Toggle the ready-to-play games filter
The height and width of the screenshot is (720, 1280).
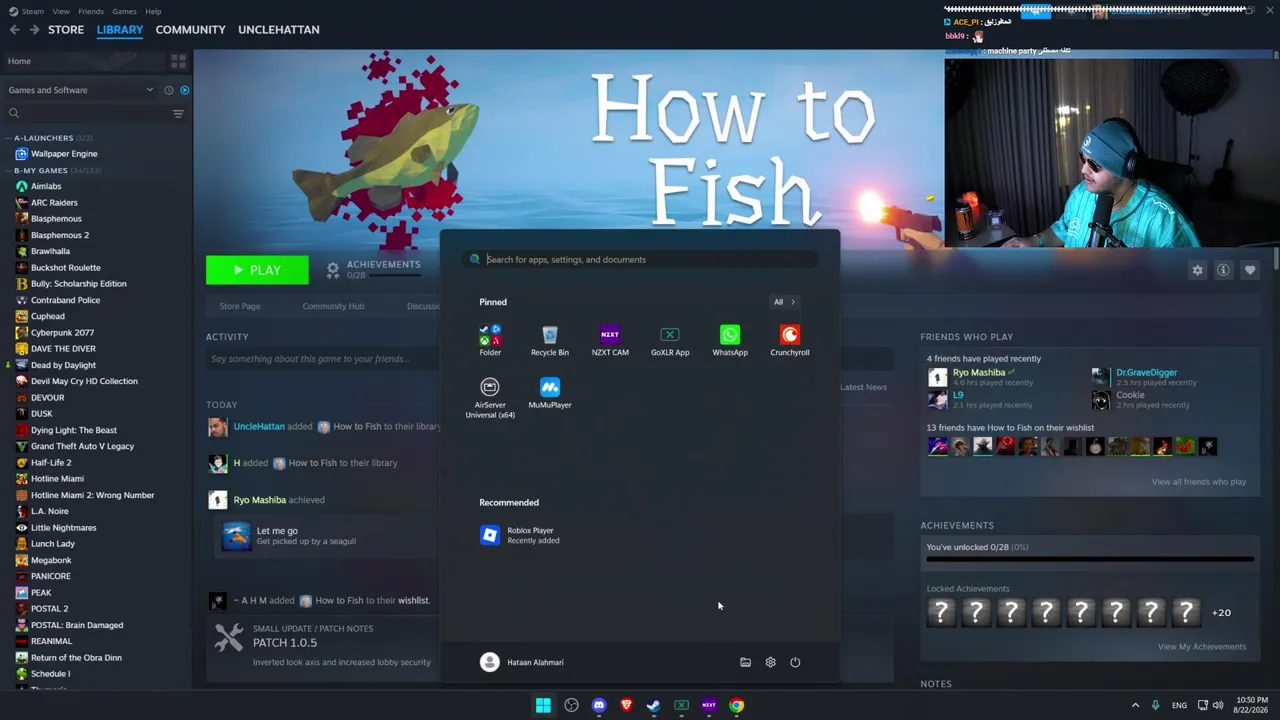tap(185, 90)
